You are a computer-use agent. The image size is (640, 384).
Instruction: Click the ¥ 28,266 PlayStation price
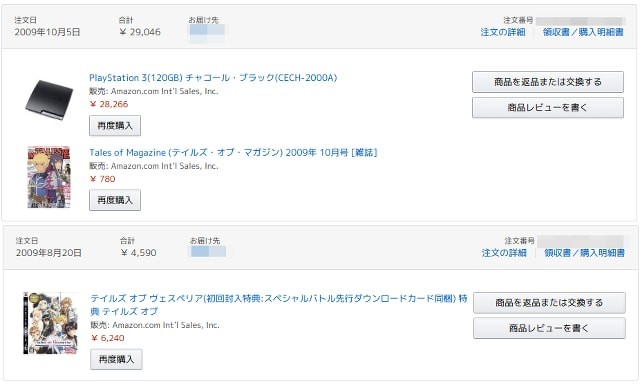109,104
